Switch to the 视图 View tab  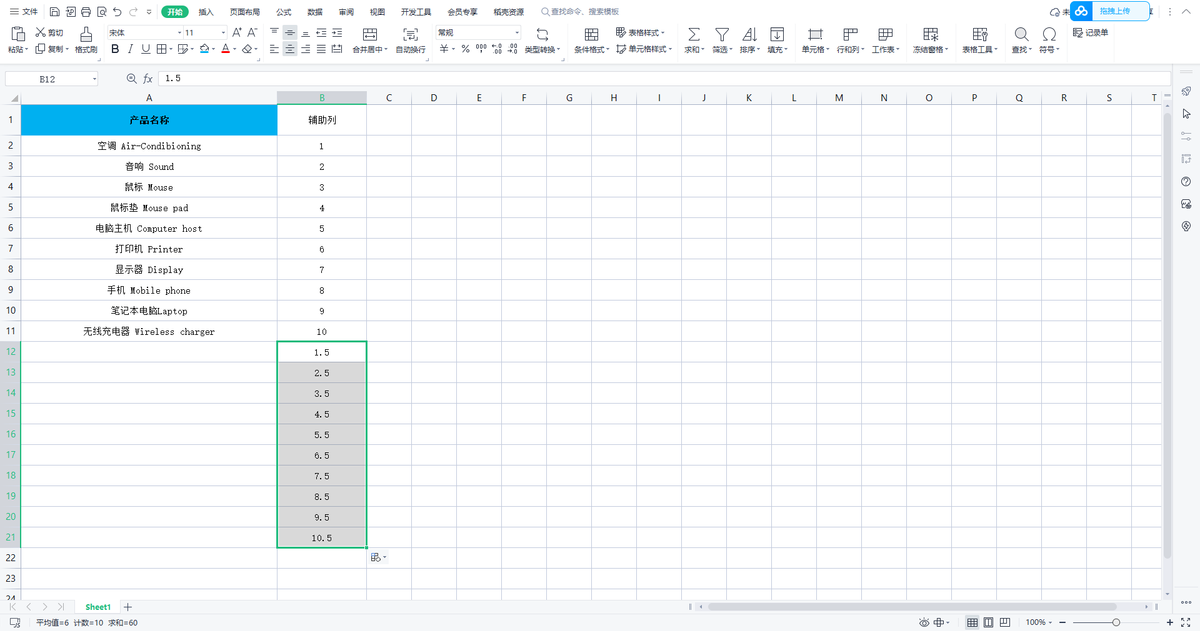click(377, 12)
